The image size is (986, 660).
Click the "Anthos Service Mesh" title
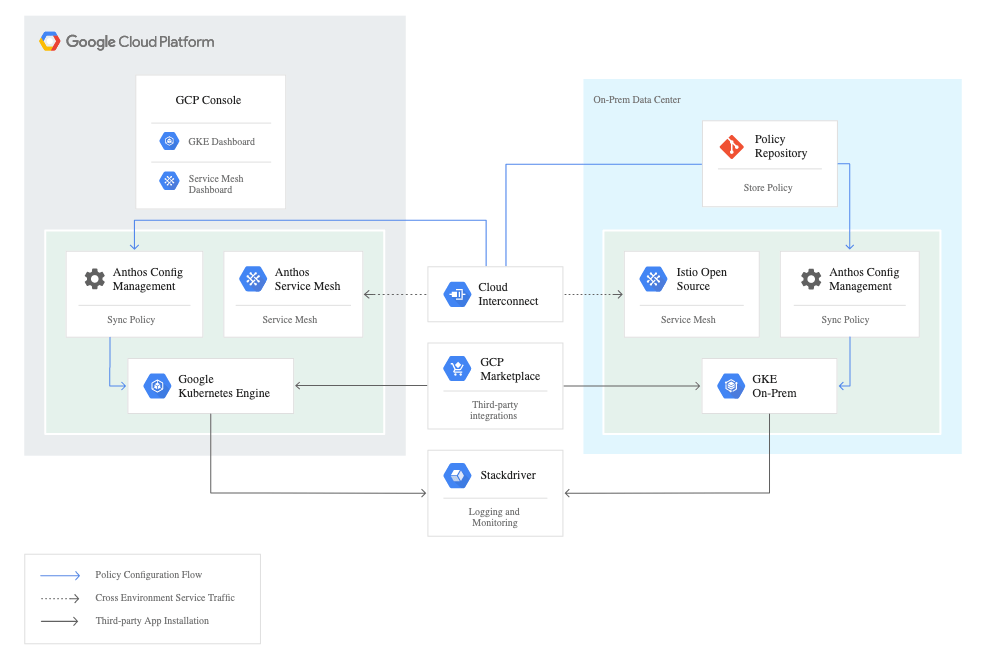point(307,279)
